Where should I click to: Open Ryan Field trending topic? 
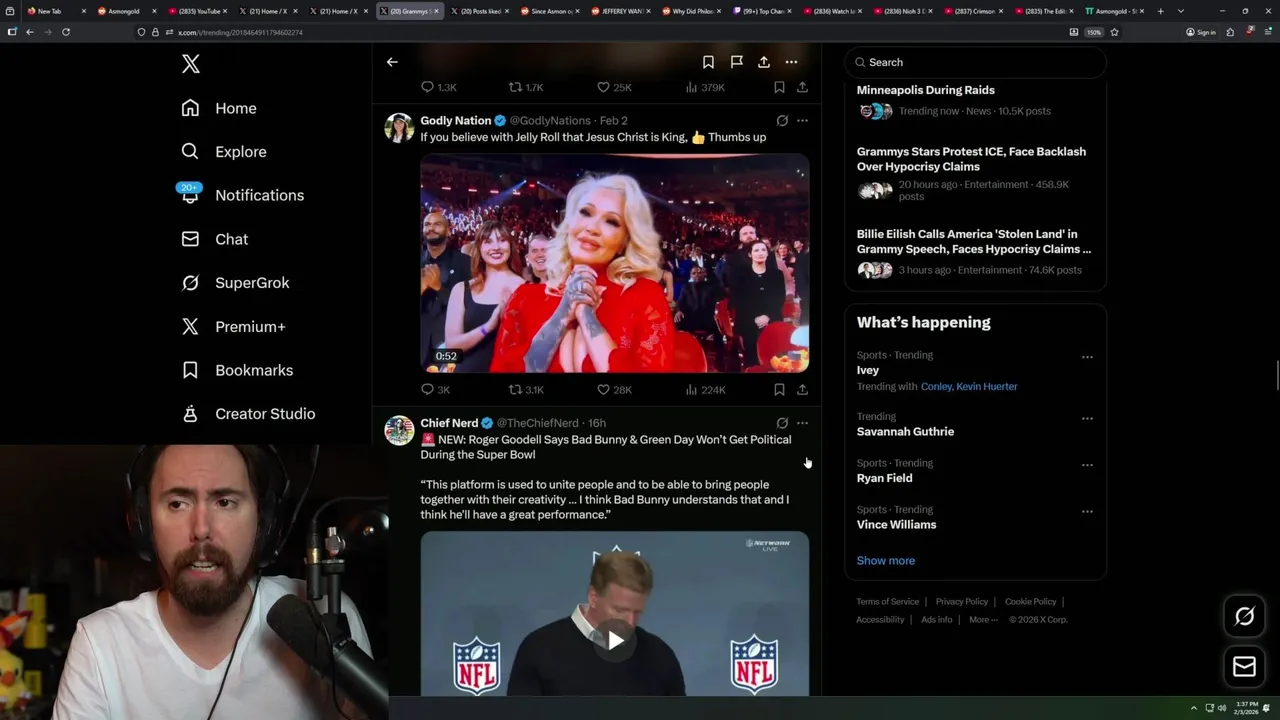tap(884, 478)
